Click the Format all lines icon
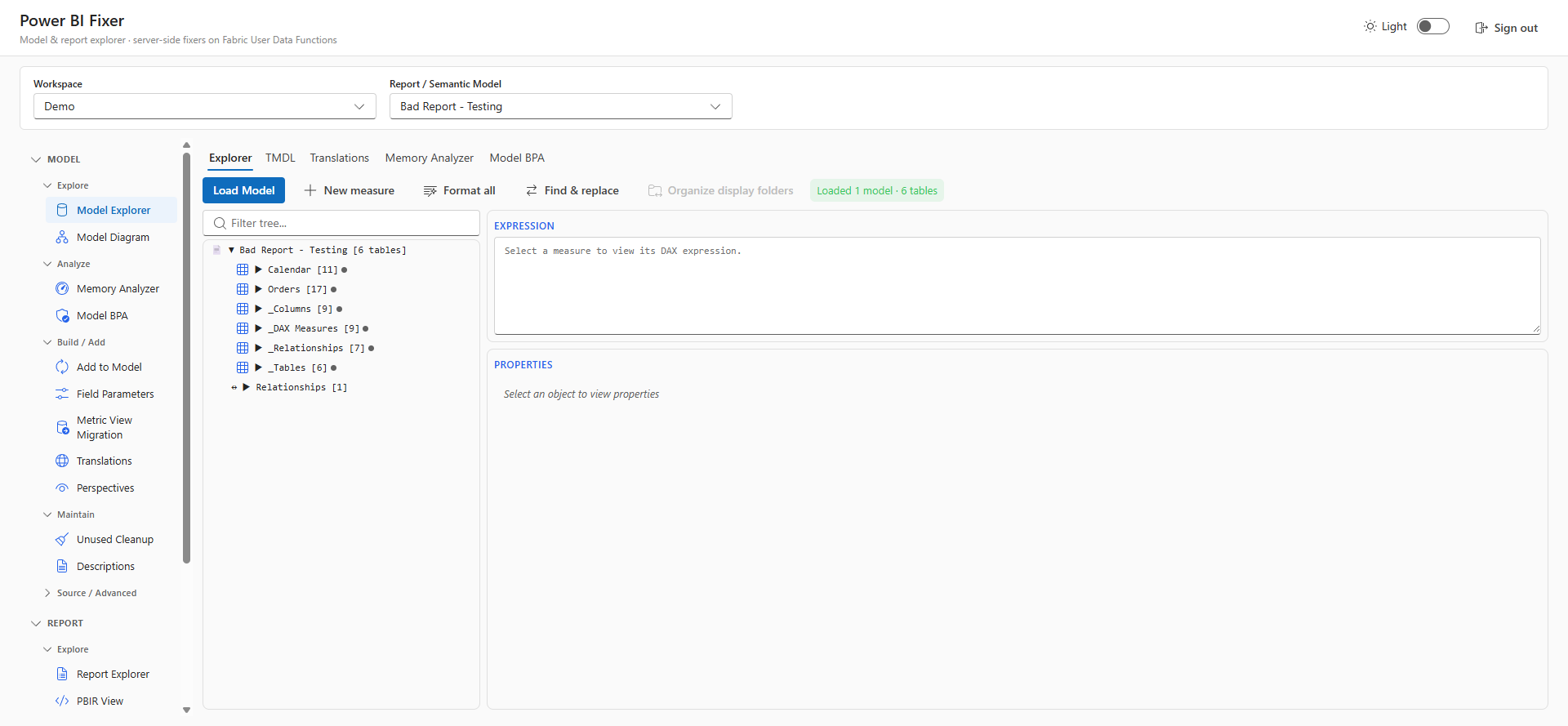Image resolution: width=1568 pixels, height=726 pixels. tap(430, 190)
